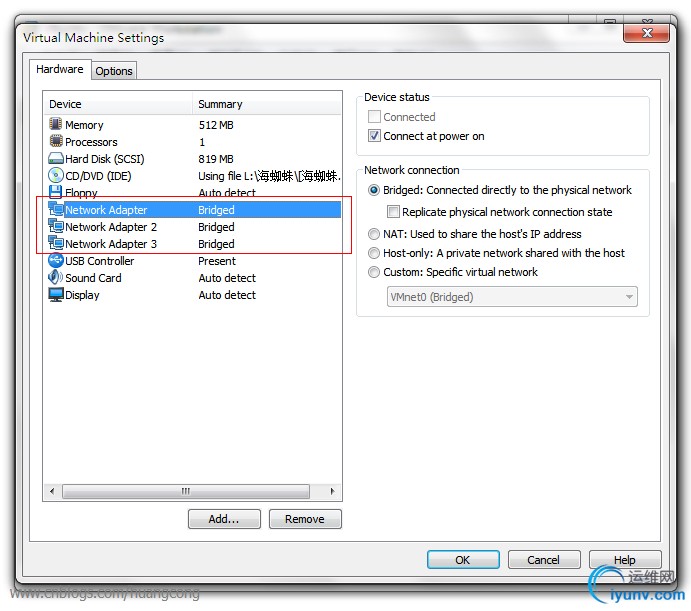Viewport: 691px width, 611px height.
Task: Switch to the Hardware tab
Action: pyautogui.click(x=60, y=69)
